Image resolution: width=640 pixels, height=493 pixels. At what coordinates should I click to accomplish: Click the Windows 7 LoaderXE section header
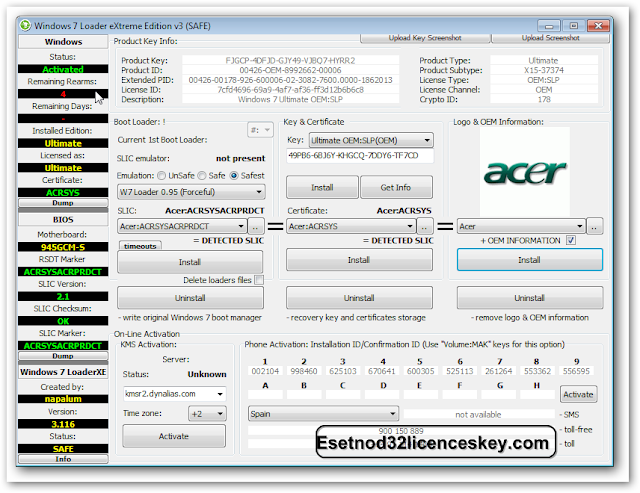click(63, 372)
